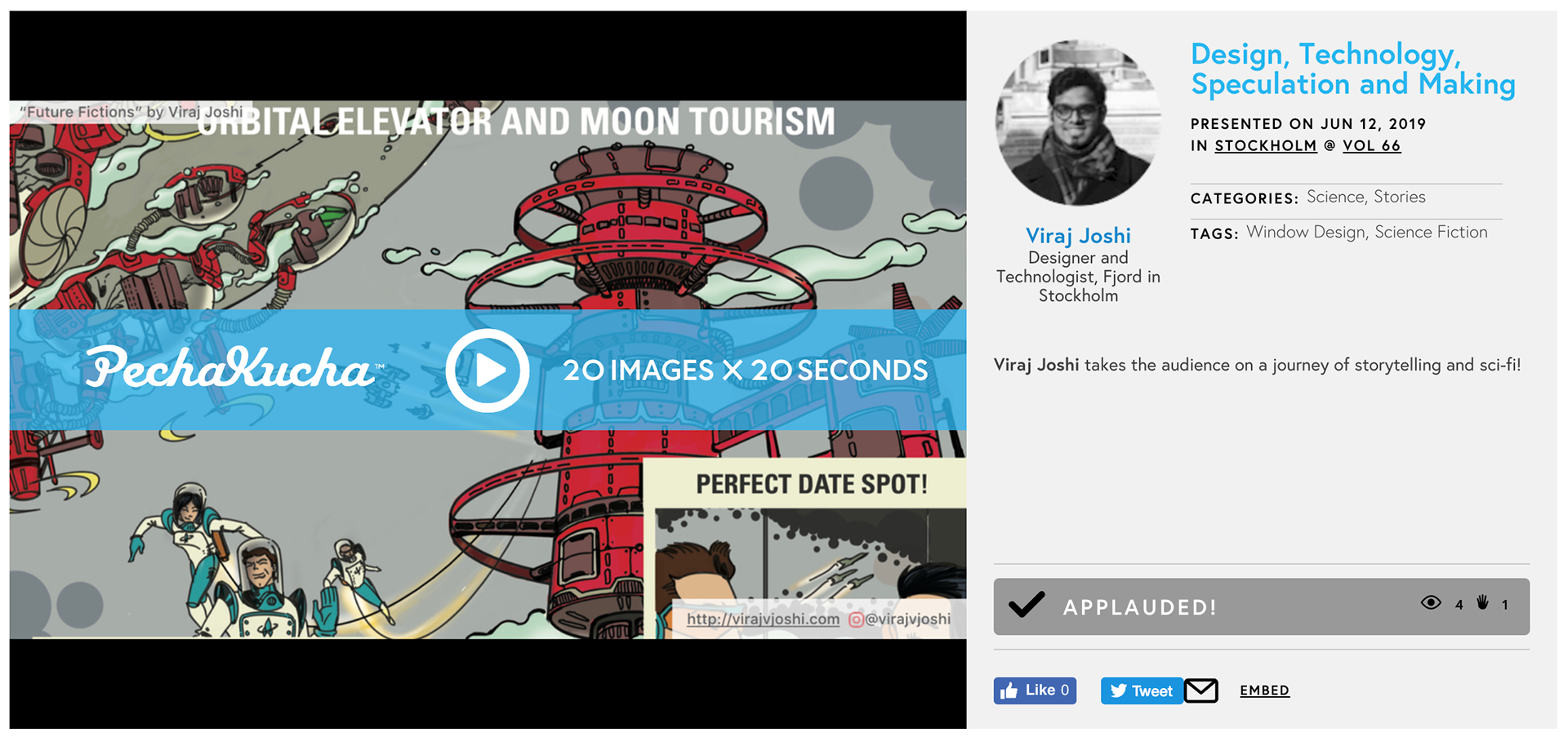
Task: Click the Facebook Like thumbs-up button
Action: [x=1035, y=690]
